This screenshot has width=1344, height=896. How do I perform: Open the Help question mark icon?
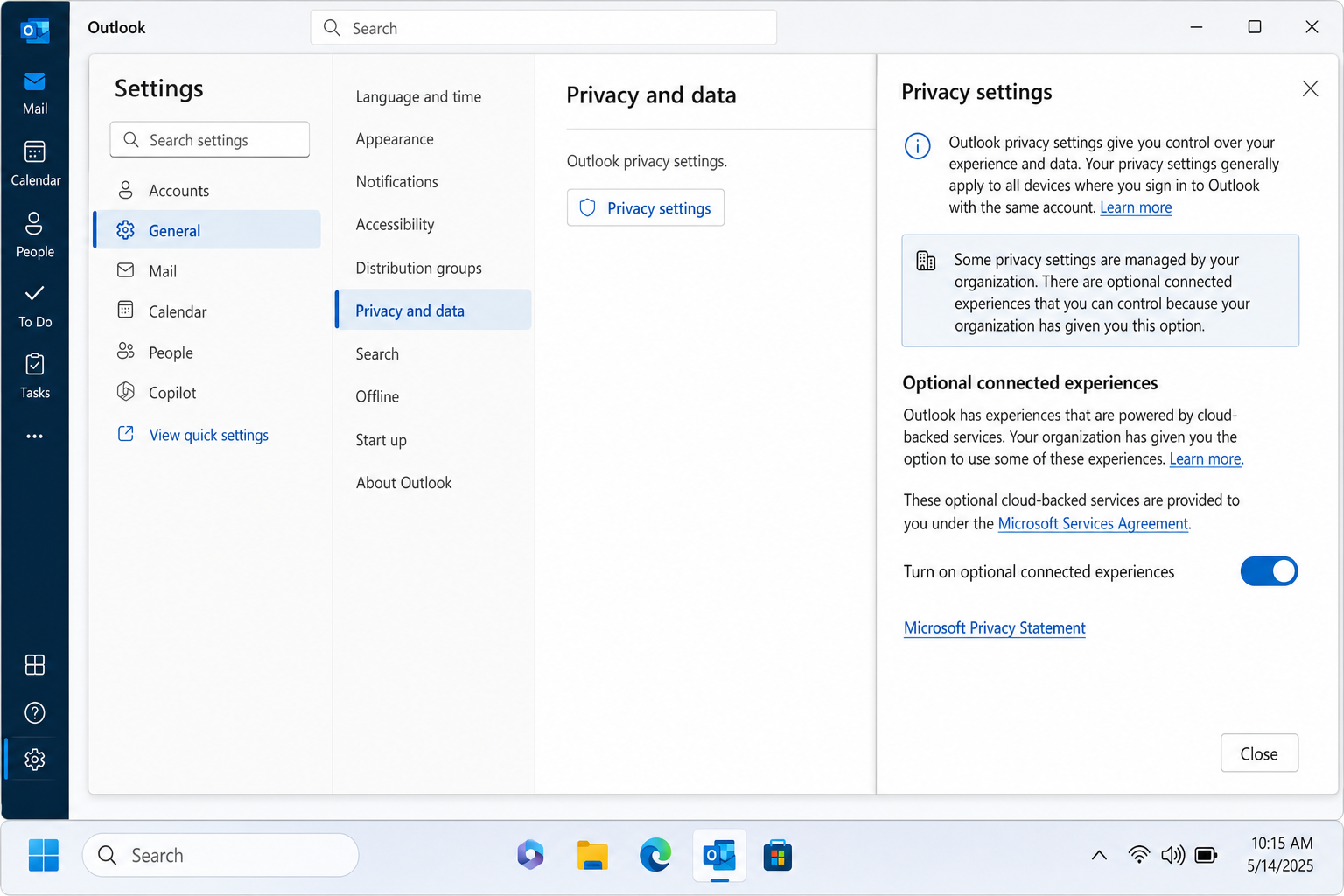[x=35, y=712]
